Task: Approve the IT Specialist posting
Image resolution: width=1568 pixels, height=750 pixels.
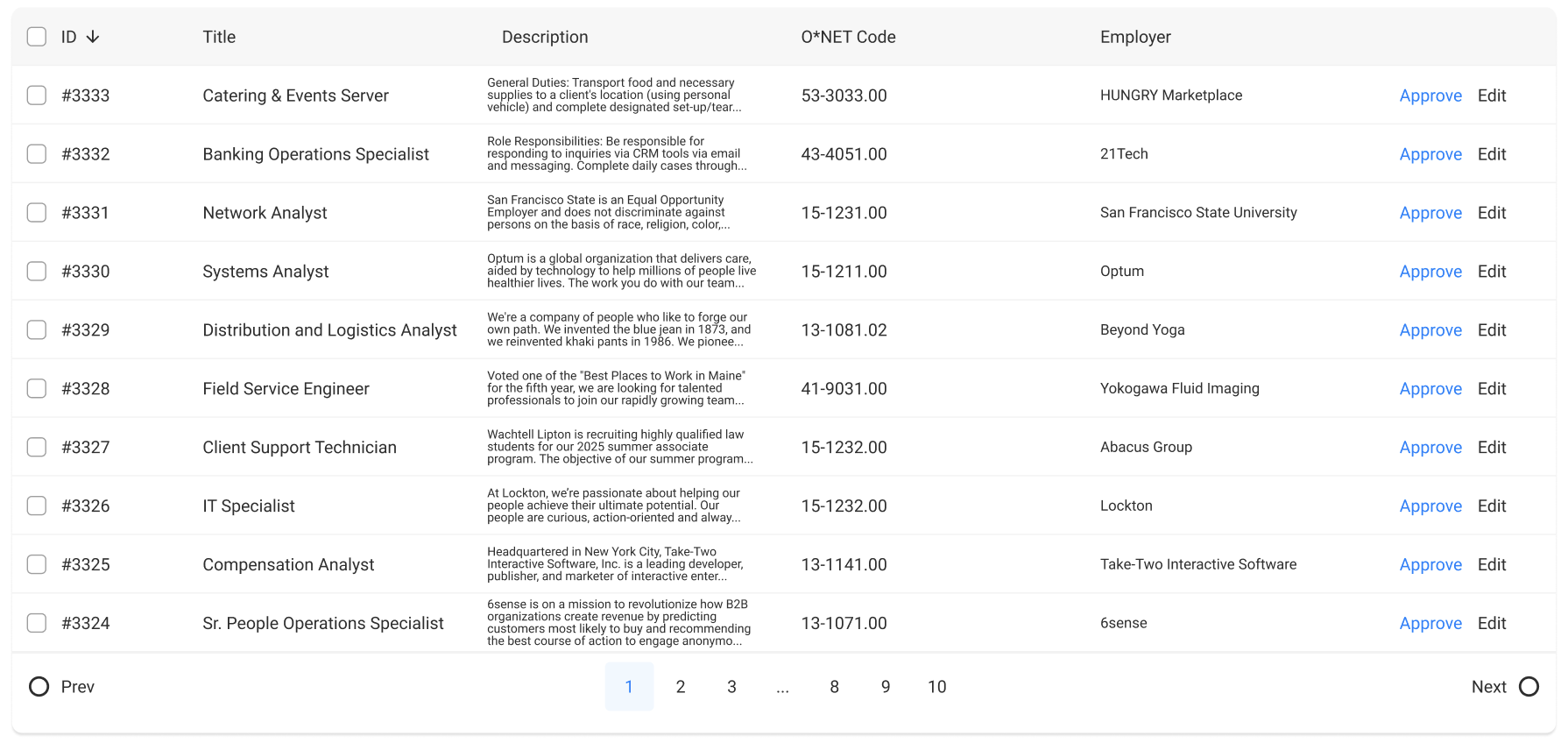Action: pos(1430,506)
